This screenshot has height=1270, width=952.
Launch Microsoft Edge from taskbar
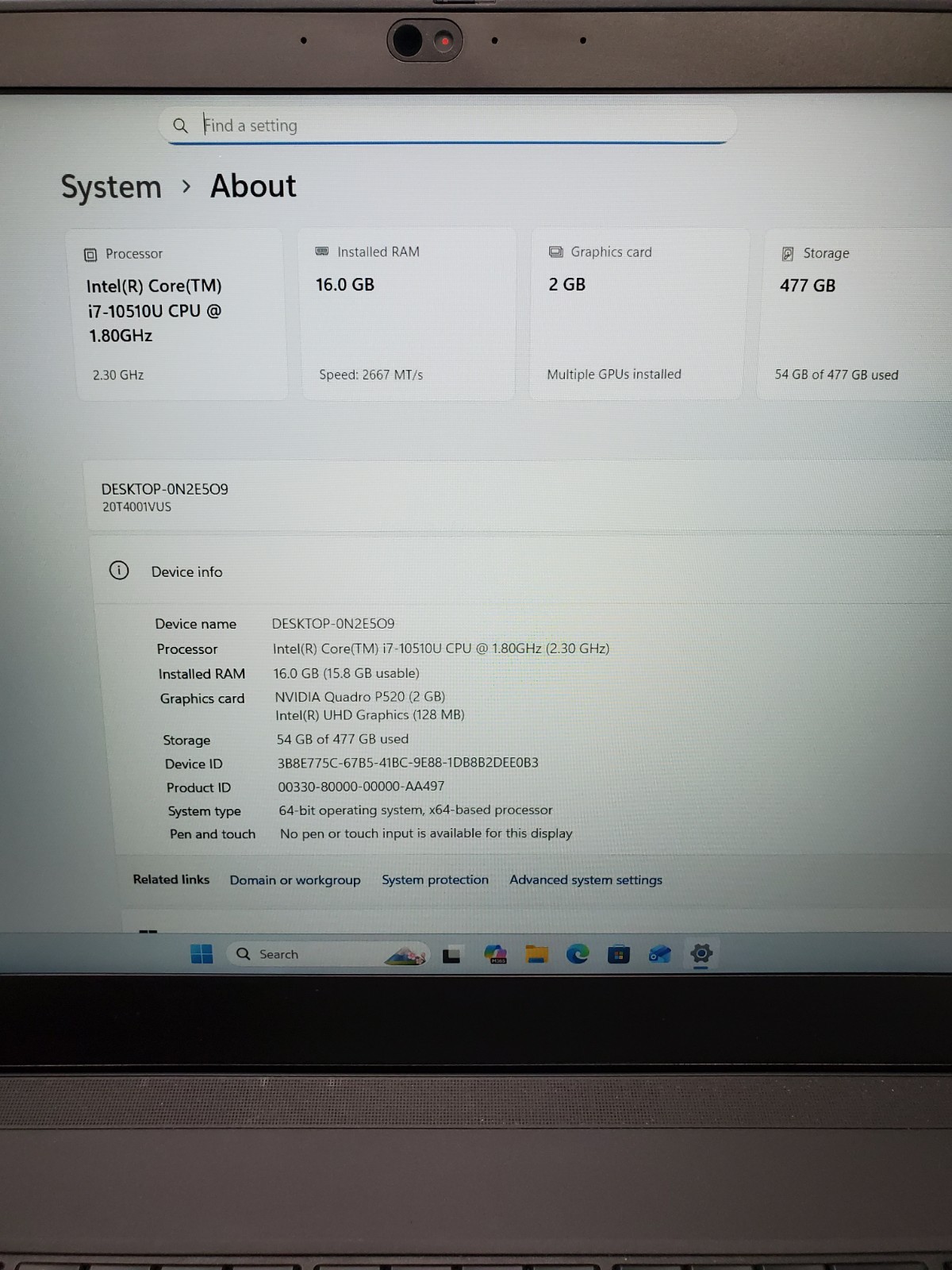(x=578, y=953)
